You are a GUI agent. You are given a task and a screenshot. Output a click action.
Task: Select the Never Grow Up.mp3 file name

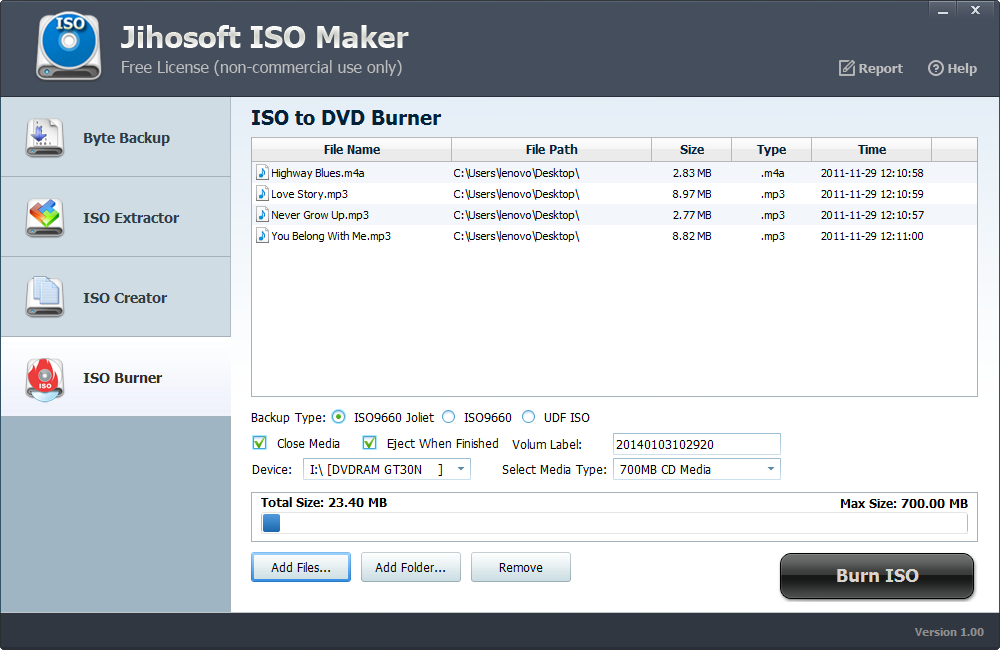coord(320,215)
